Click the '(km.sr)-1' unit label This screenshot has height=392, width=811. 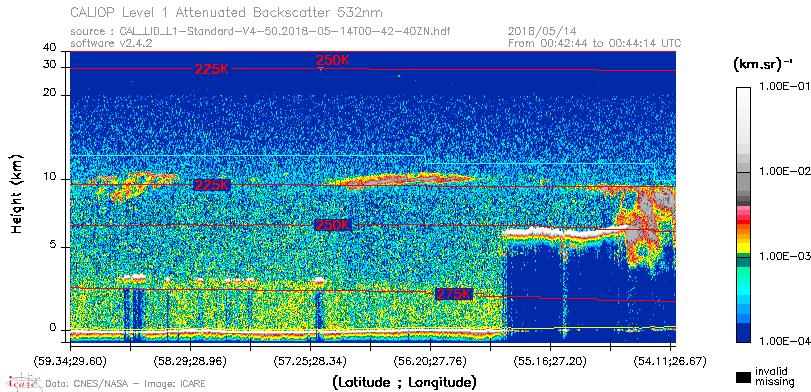[762, 65]
